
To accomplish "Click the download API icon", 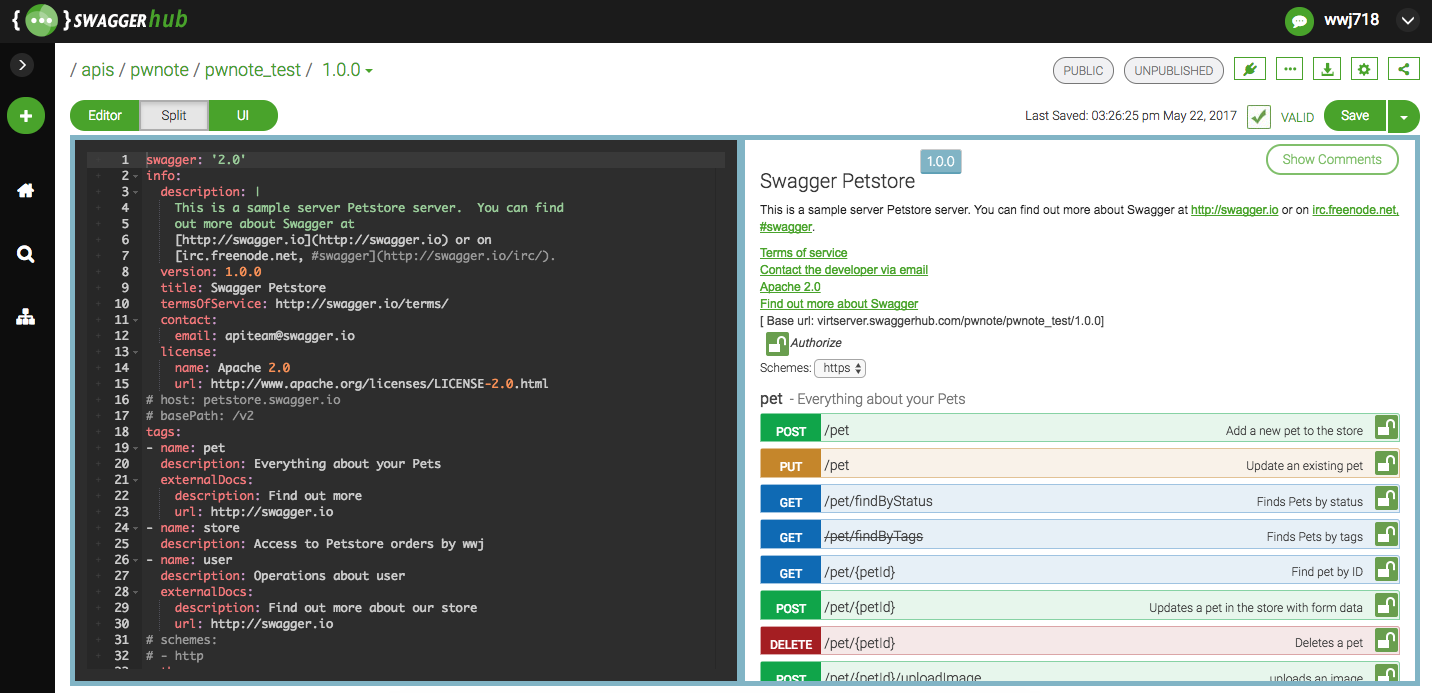I will [1327, 70].
